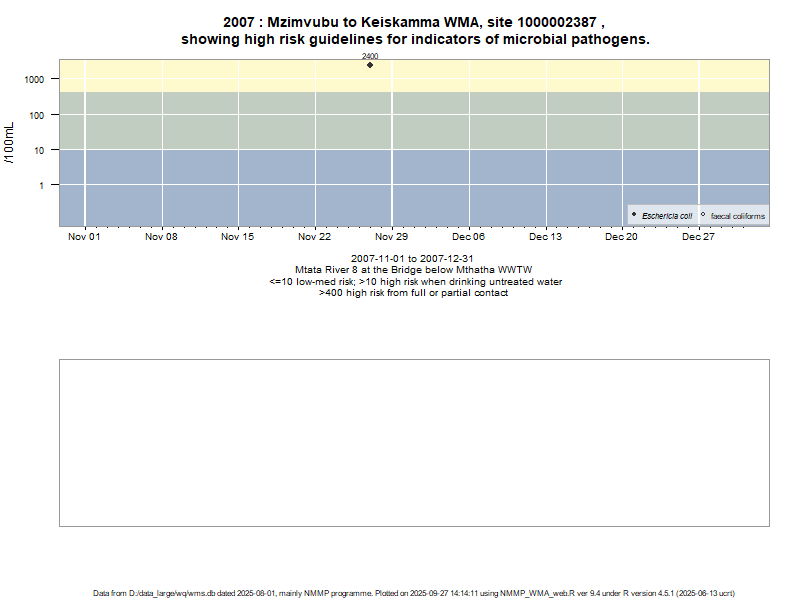
Task: Click the 'faecal coliforms' legend text
Action: (738, 216)
